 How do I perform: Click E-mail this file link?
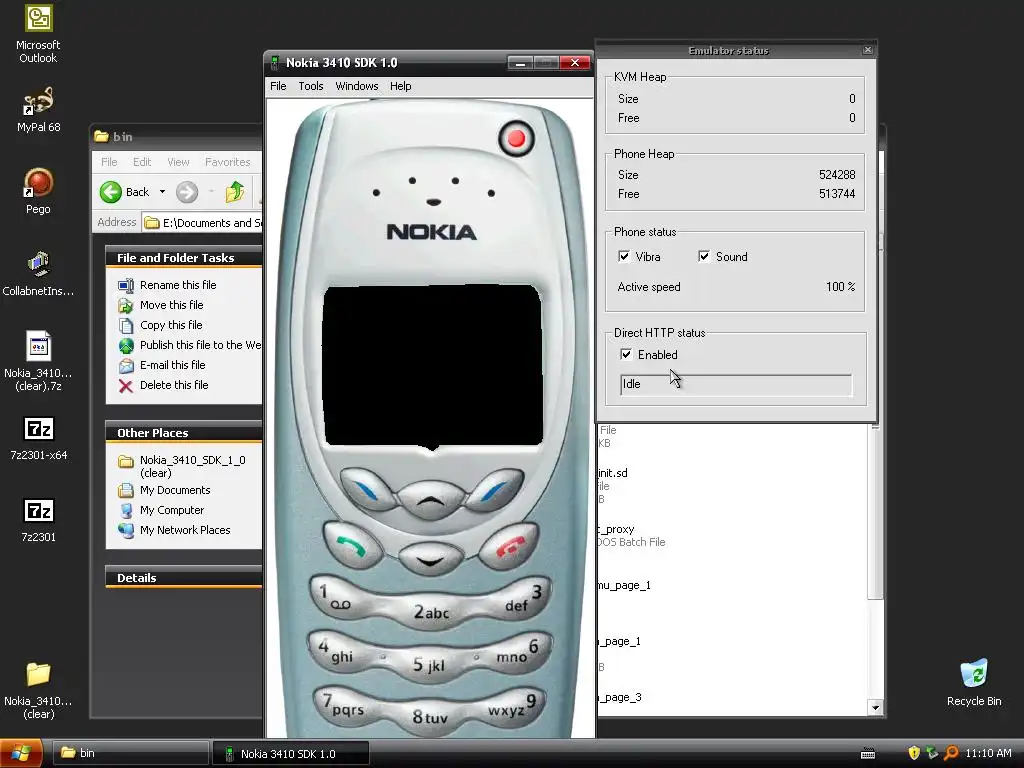172,365
